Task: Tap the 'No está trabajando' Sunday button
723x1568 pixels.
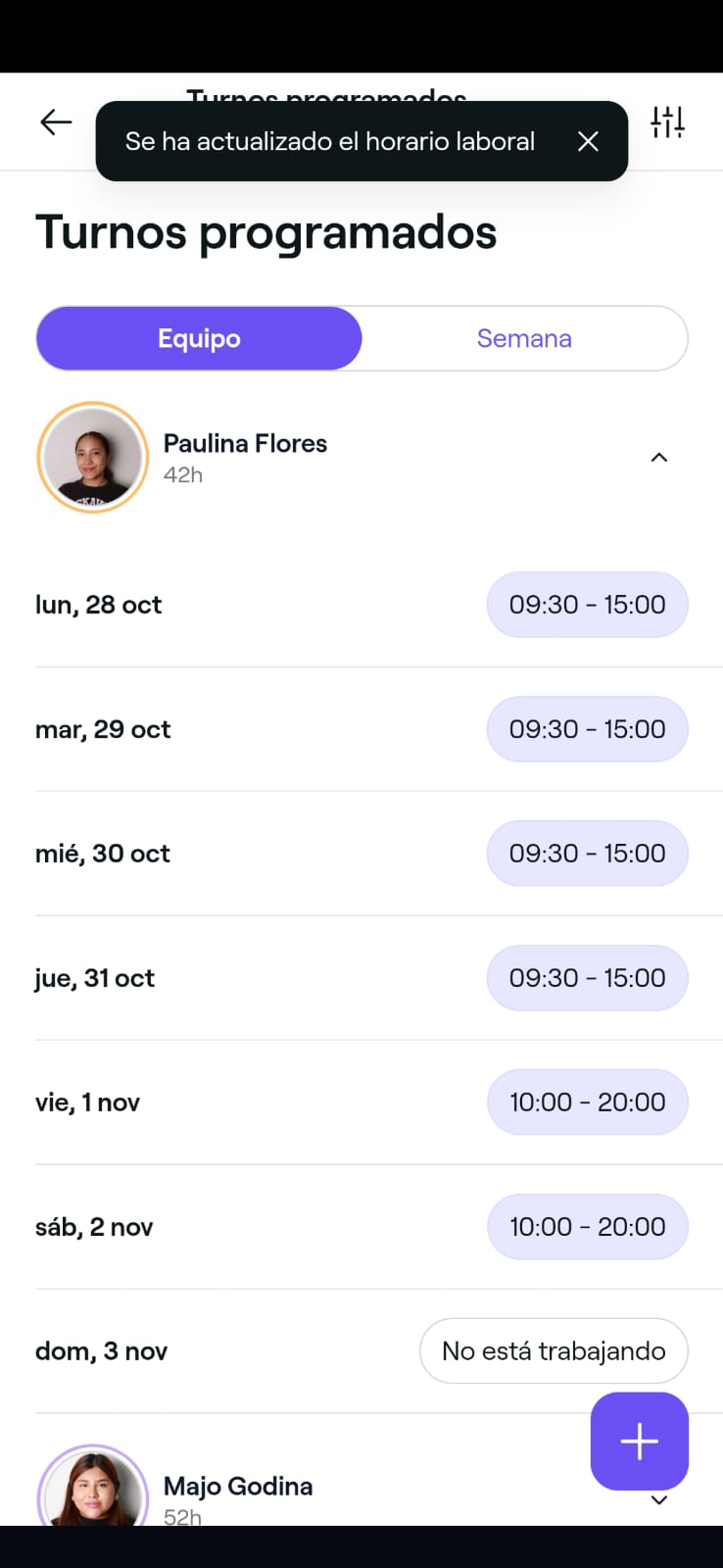Action: tap(554, 1351)
